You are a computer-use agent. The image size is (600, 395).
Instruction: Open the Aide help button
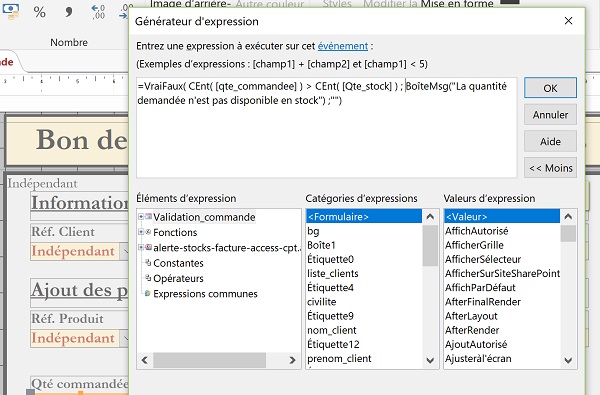[x=550, y=141]
